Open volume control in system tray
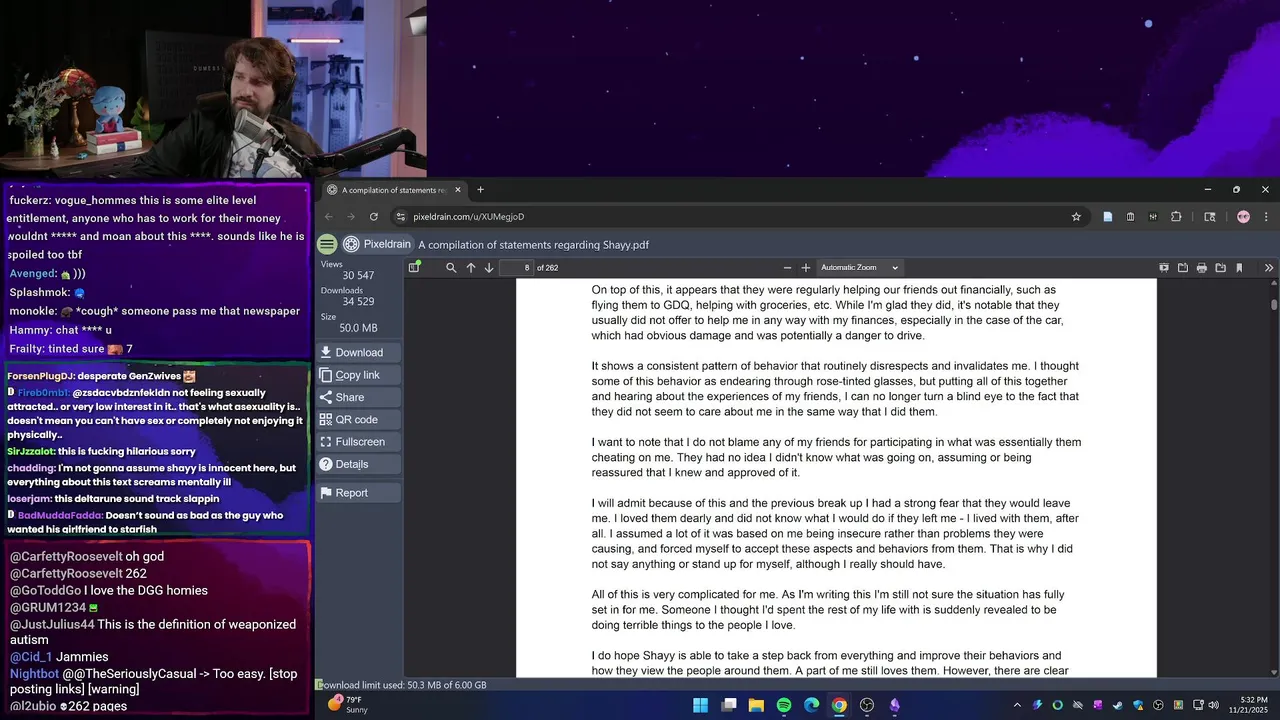The height and width of the screenshot is (720, 1280). pyautogui.click(x=1213, y=705)
